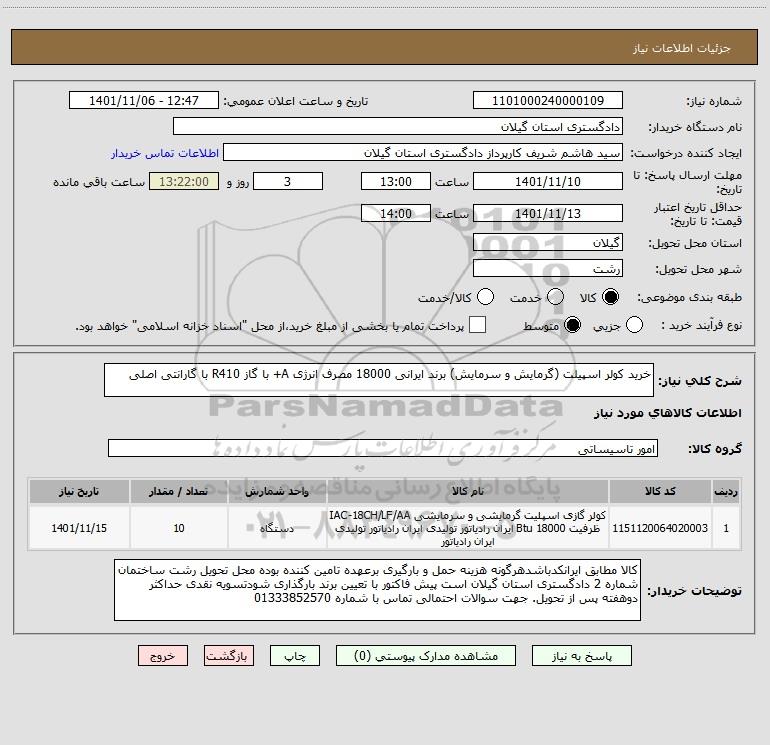Click the جزئیات اطلاعات نیاز header title

pyautogui.click(x=682, y=48)
